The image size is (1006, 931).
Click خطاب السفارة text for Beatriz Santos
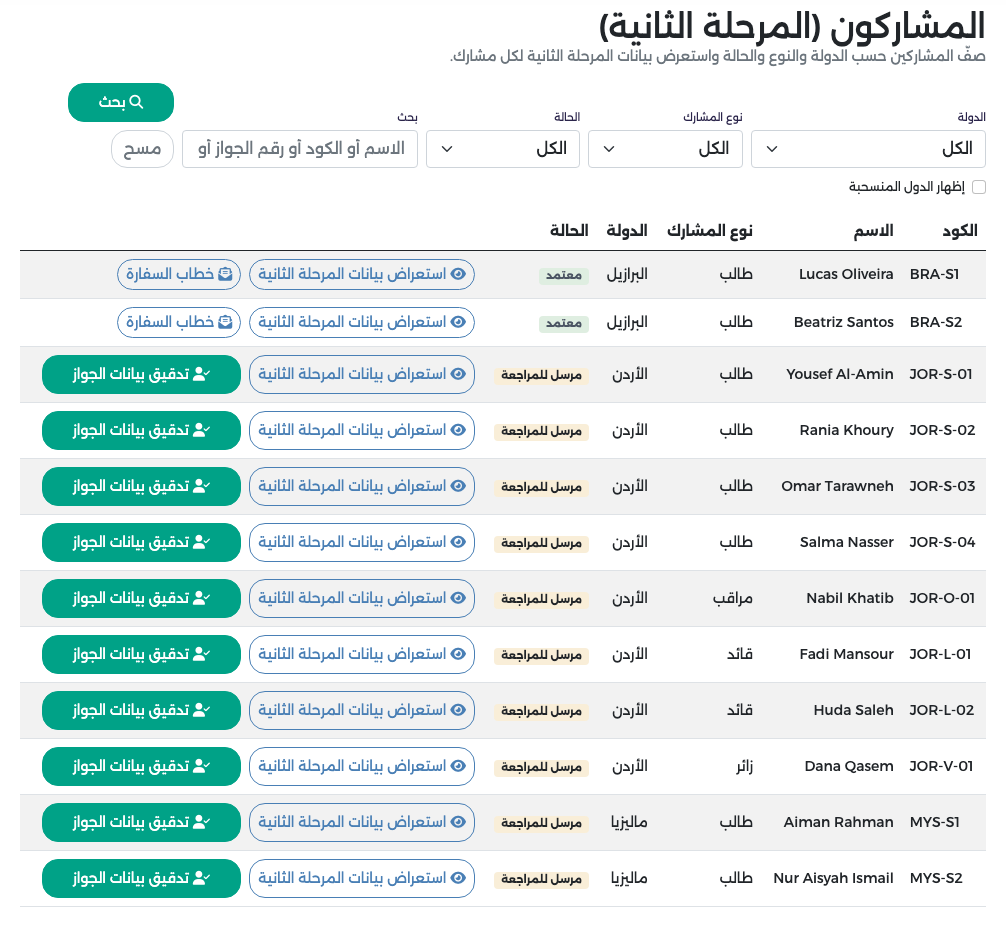click(170, 322)
